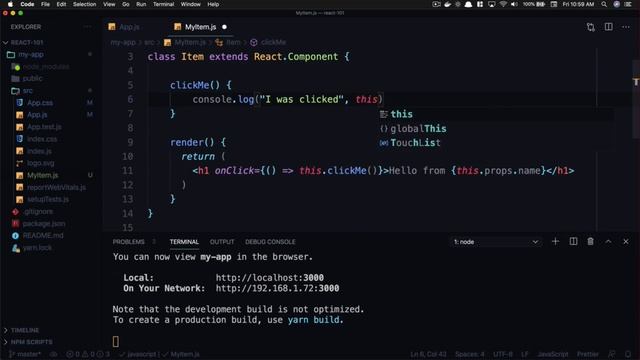
Task: Switch to the App.js editor tab
Action: point(129,27)
